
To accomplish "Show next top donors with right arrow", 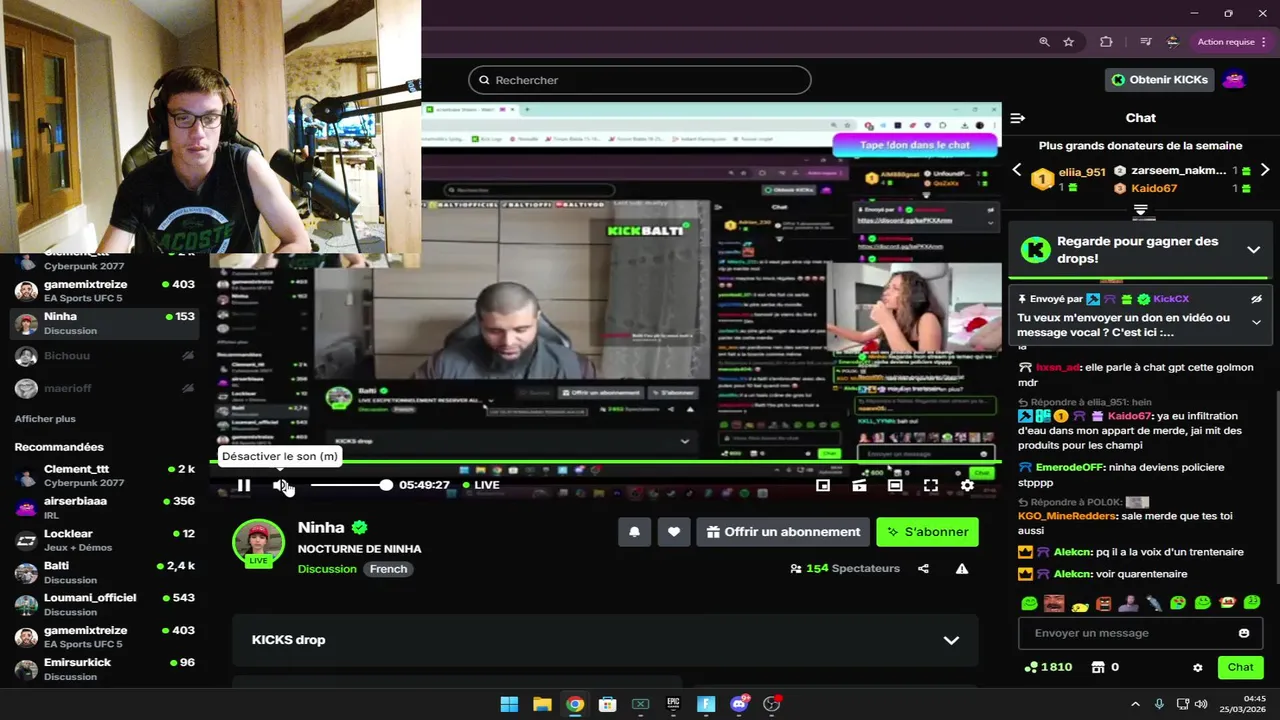I will (x=1265, y=170).
